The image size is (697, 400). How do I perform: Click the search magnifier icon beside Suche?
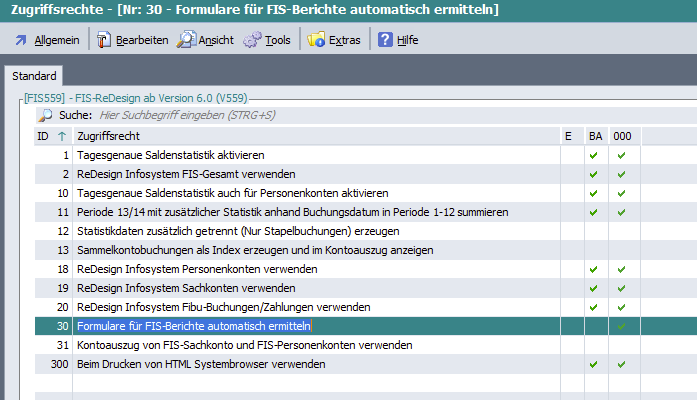[45, 115]
